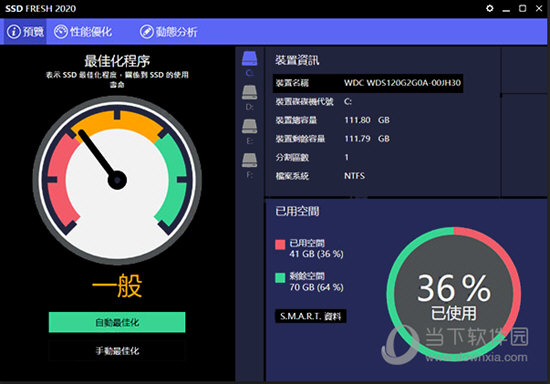Click the optimization gauge dial
The image size is (550, 384).
point(117,180)
